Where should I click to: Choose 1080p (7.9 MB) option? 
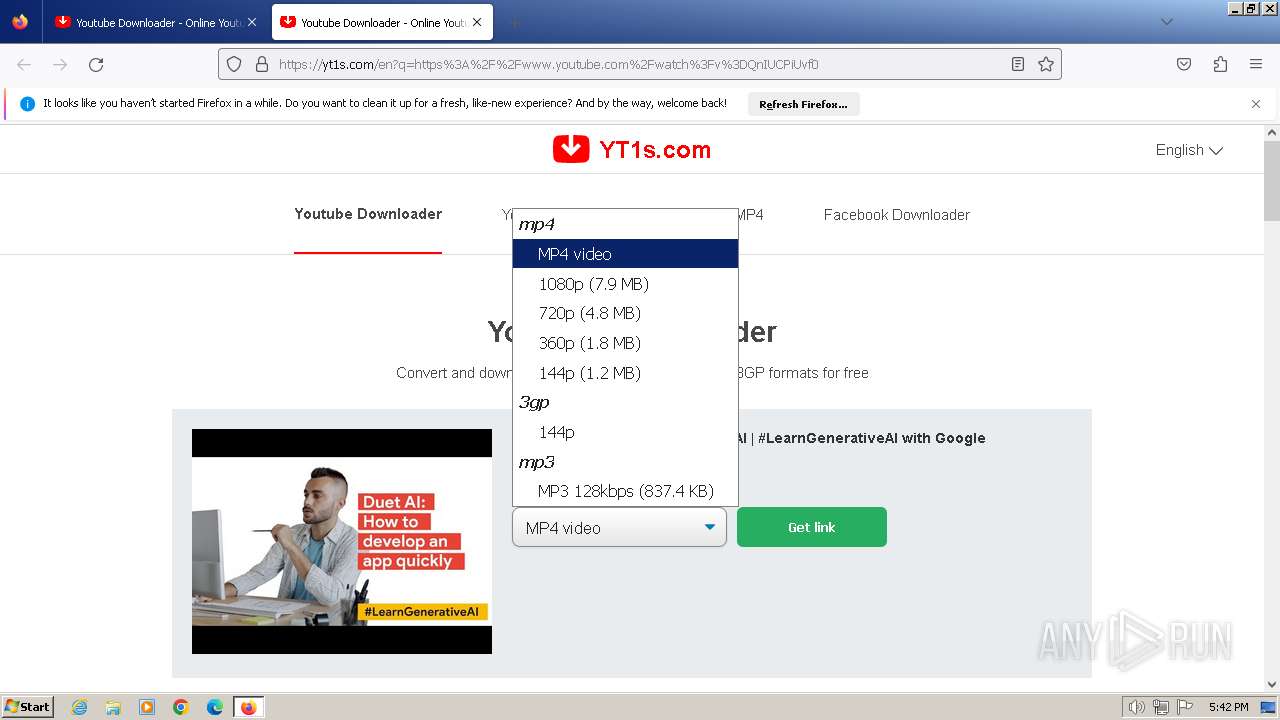tap(625, 284)
